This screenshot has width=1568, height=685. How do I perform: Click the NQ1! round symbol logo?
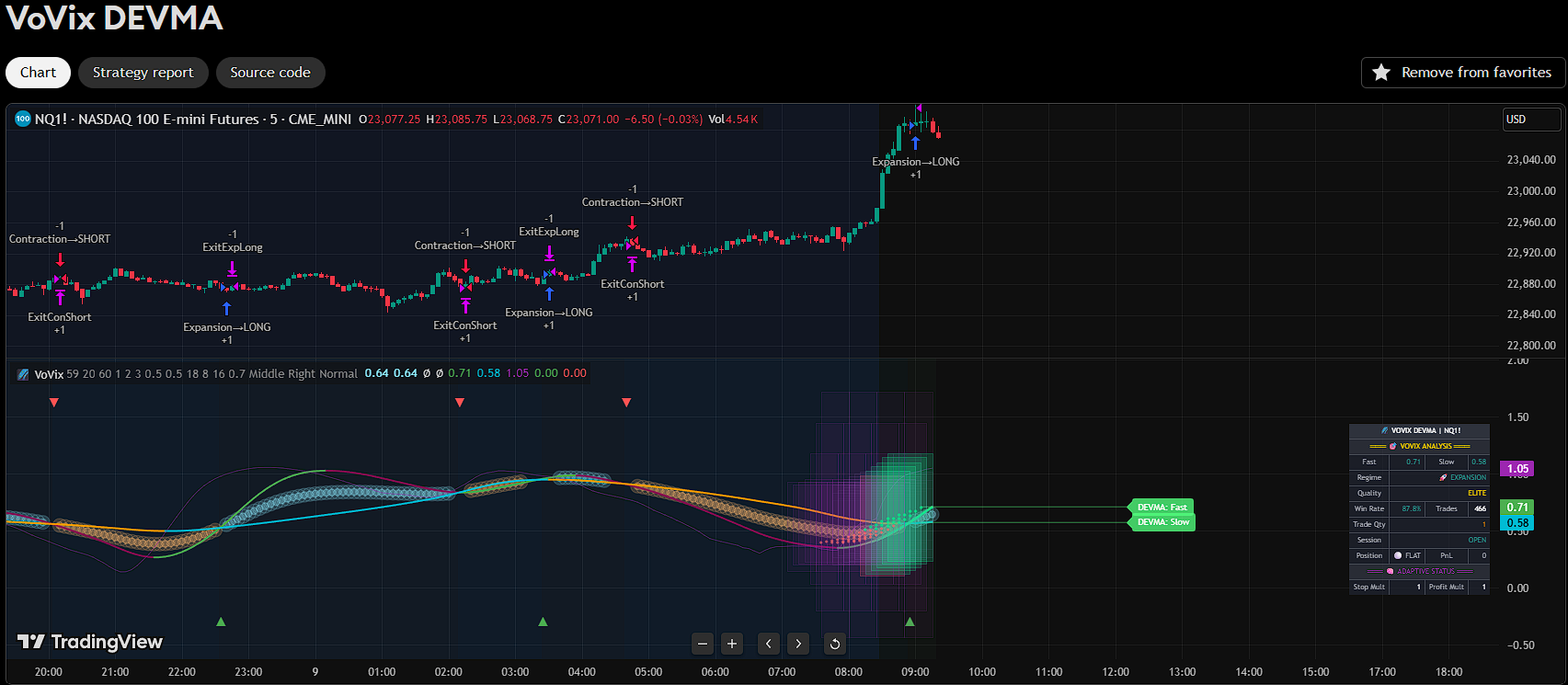[x=23, y=119]
